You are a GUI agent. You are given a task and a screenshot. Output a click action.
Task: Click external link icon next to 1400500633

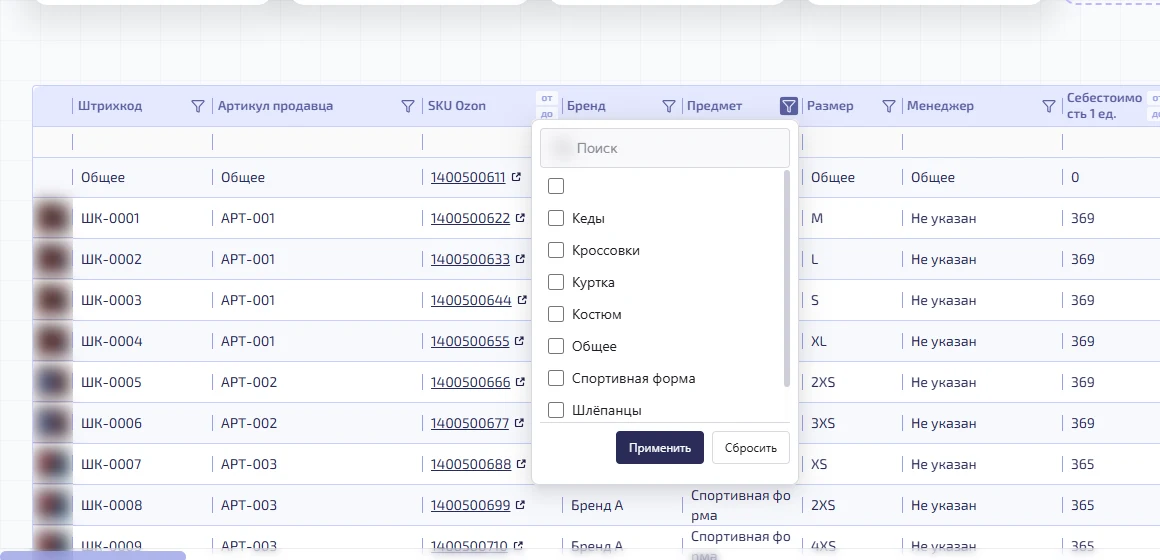(x=521, y=260)
